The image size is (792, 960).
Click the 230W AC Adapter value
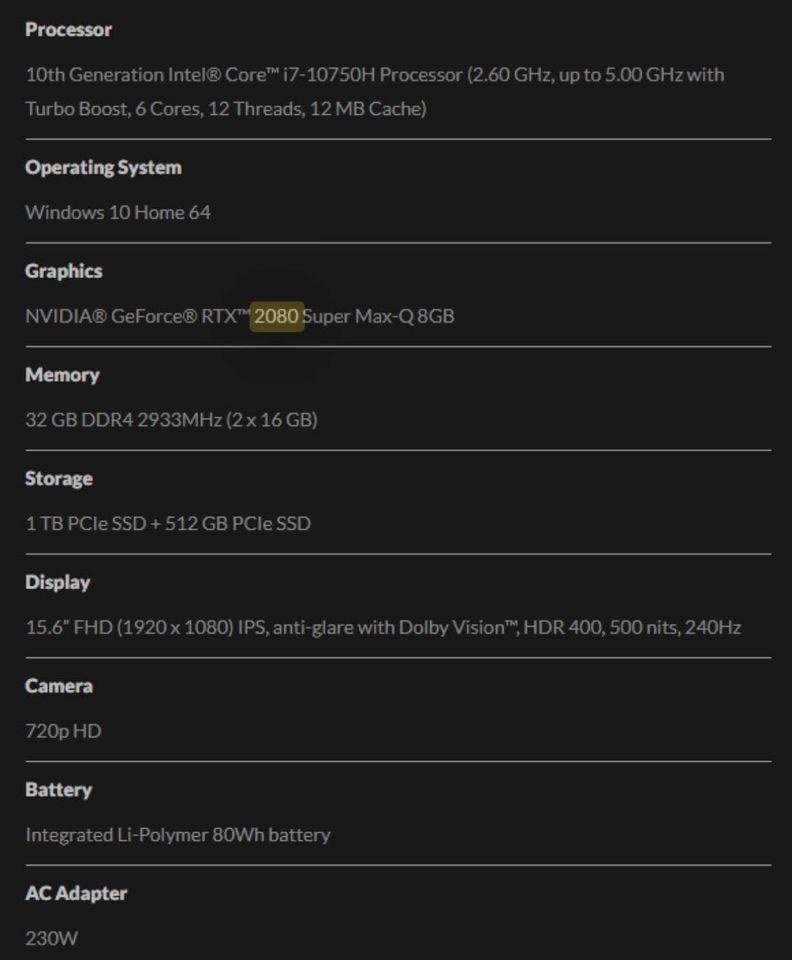tap(51, 938)
